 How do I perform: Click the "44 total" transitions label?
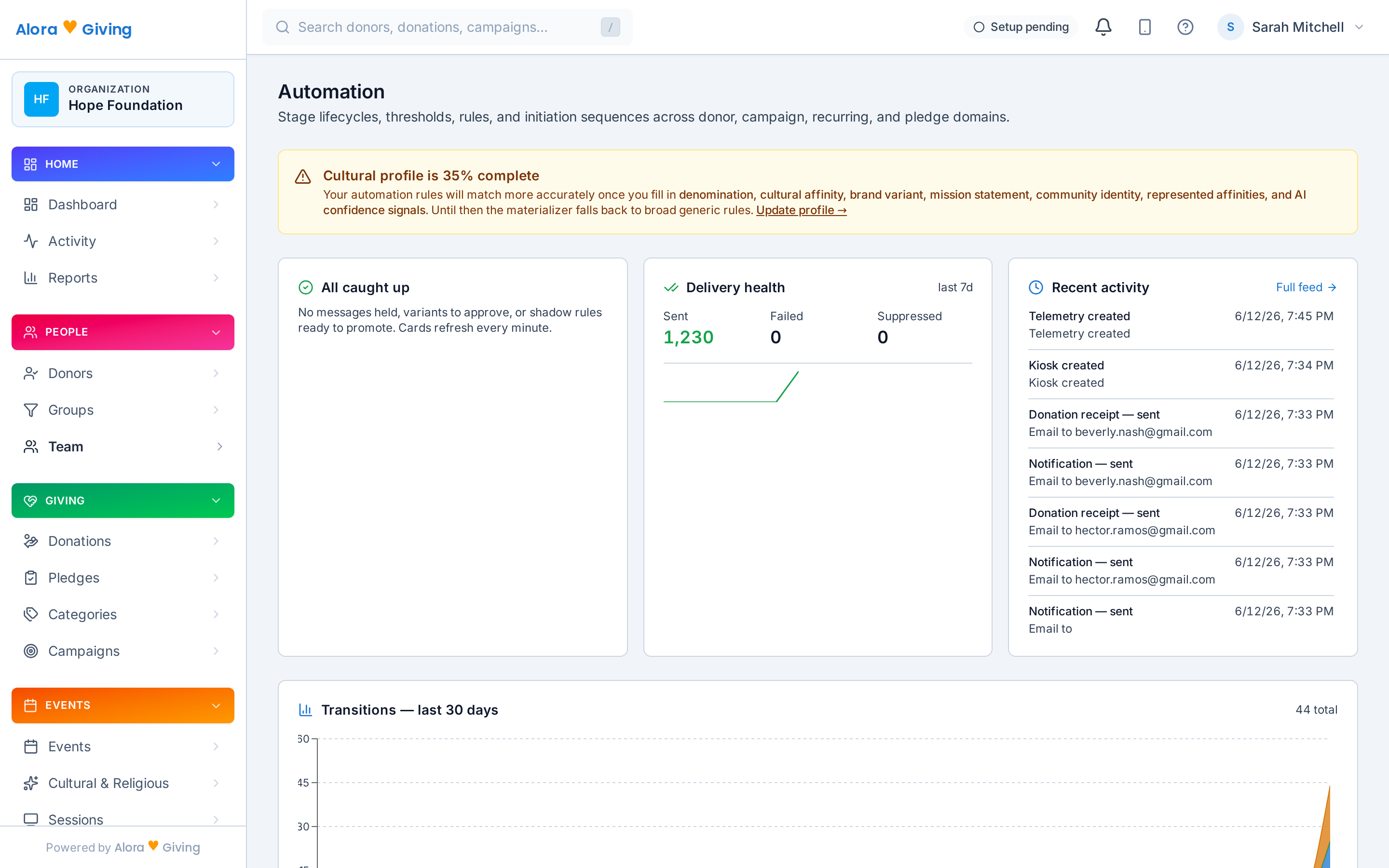click(x=1316, y=709)
